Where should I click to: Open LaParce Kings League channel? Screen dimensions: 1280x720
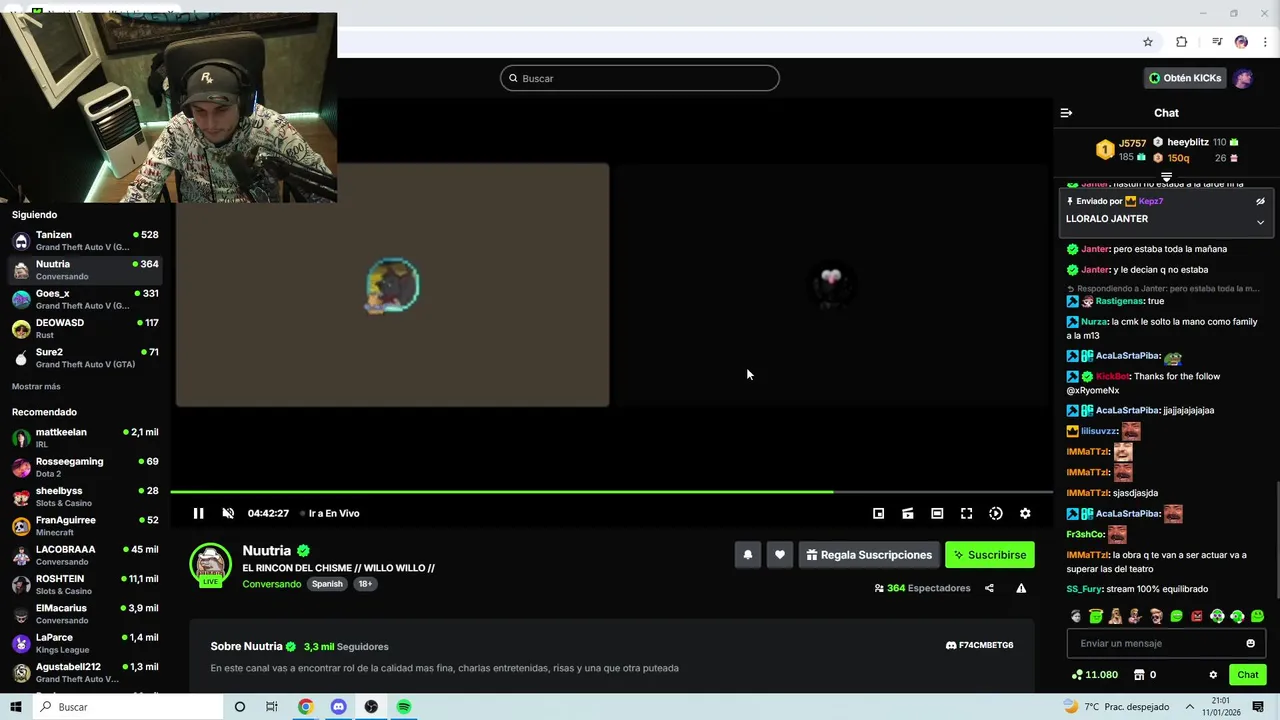click(x=86, y=643)
